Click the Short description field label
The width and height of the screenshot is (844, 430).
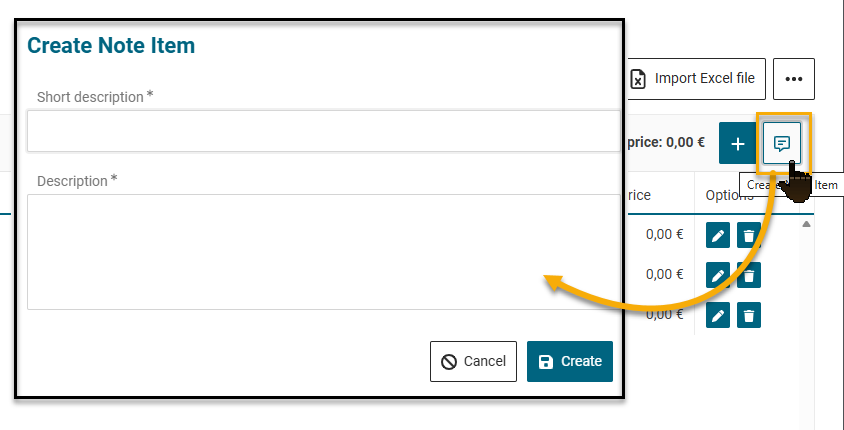[x=90, y=97]
